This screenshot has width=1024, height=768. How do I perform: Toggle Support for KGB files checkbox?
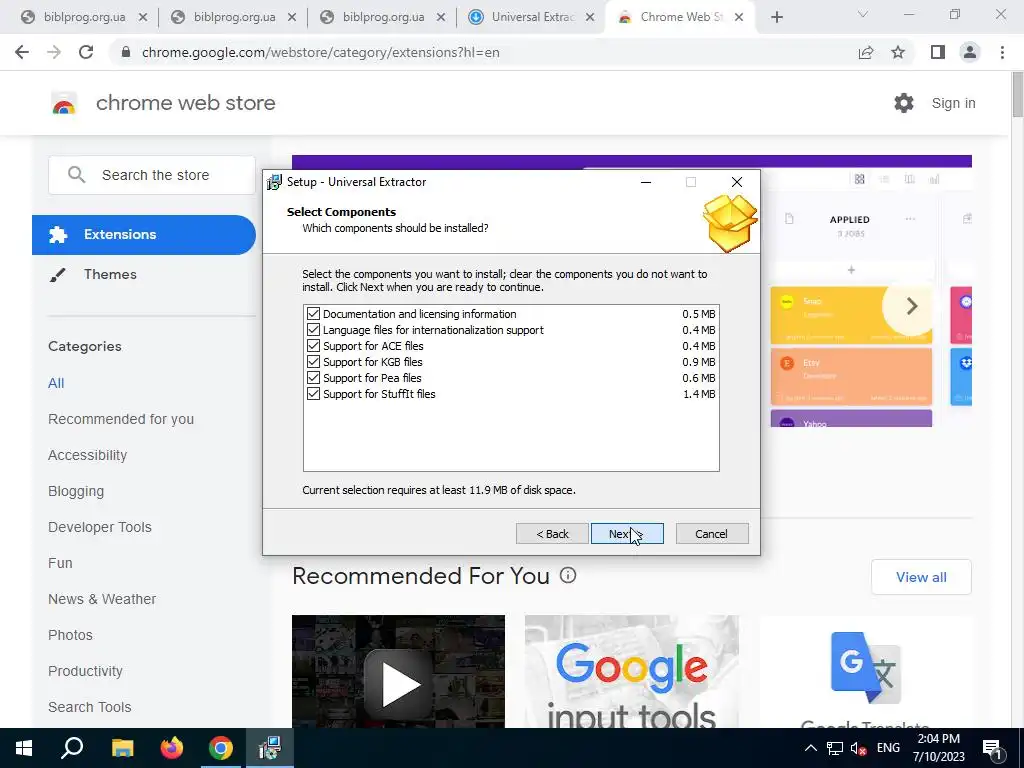(x=313, y=362)
